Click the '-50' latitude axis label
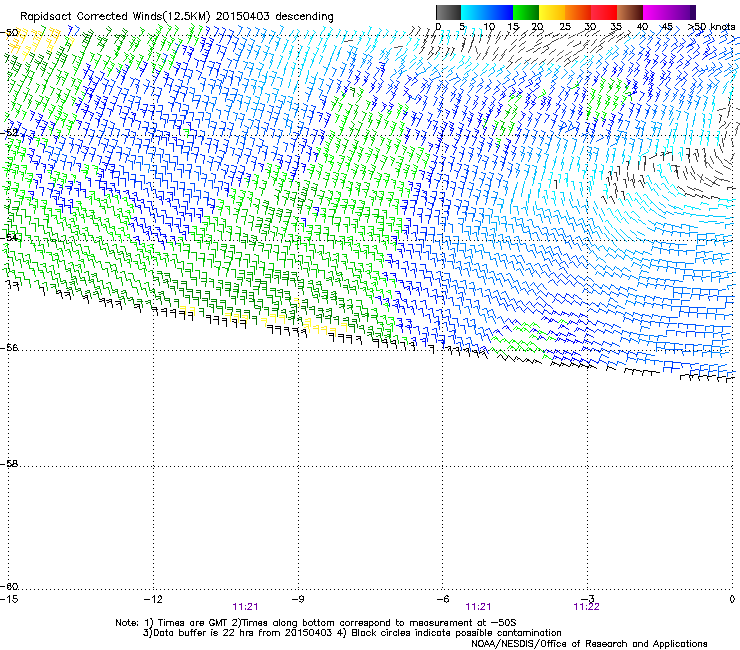740x650 pixels. coord(9,33)
